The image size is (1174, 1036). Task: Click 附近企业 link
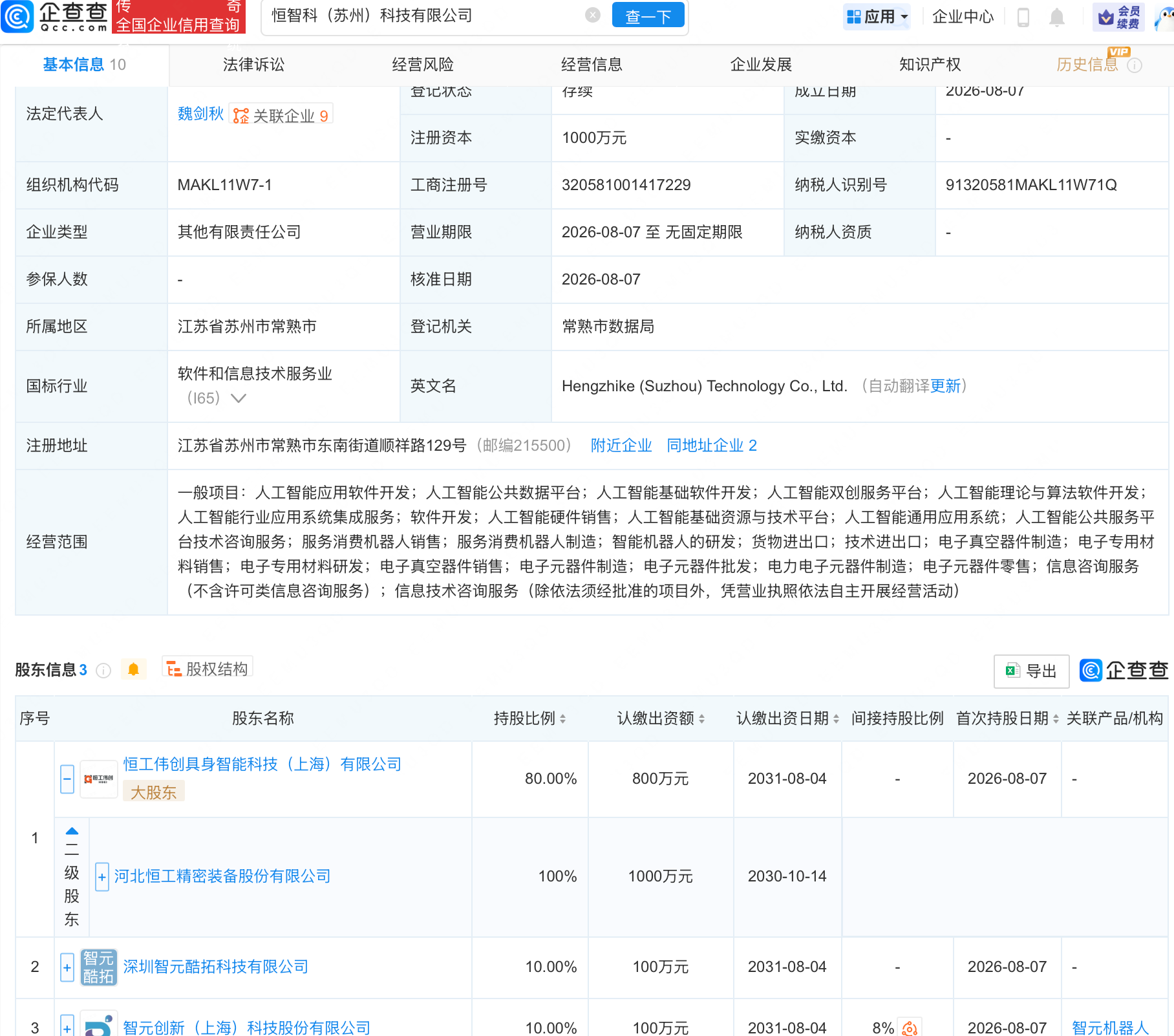pyautogui.click(x=621, y=446)
